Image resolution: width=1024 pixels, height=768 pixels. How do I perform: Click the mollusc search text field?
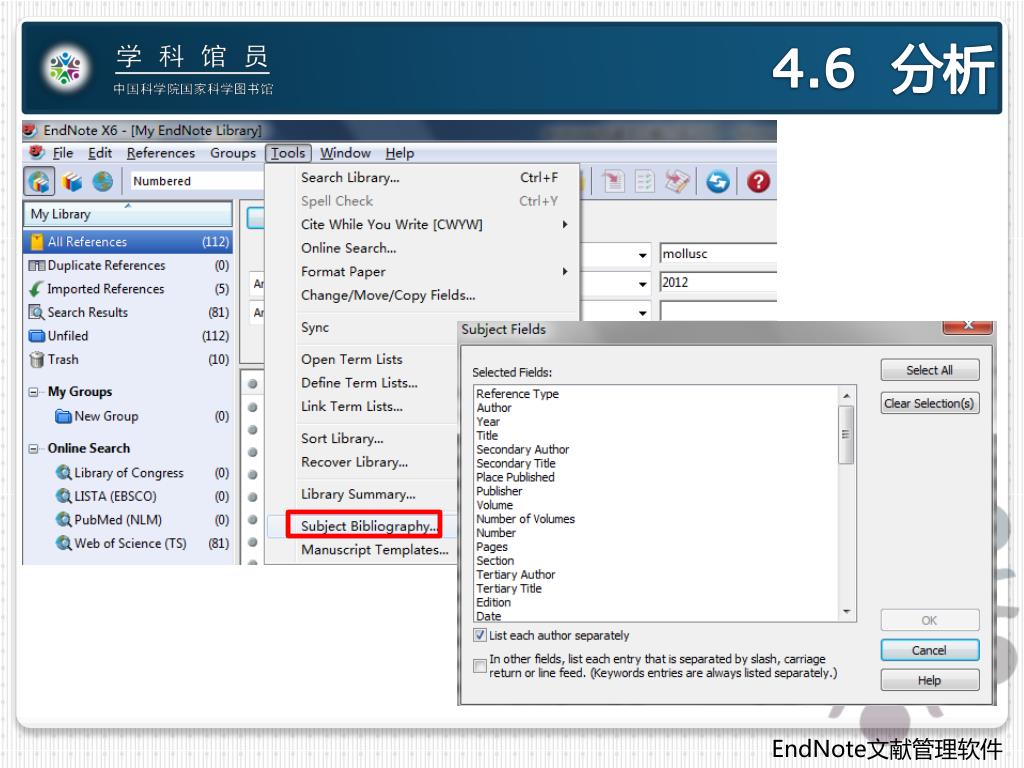tap(718, 254)
